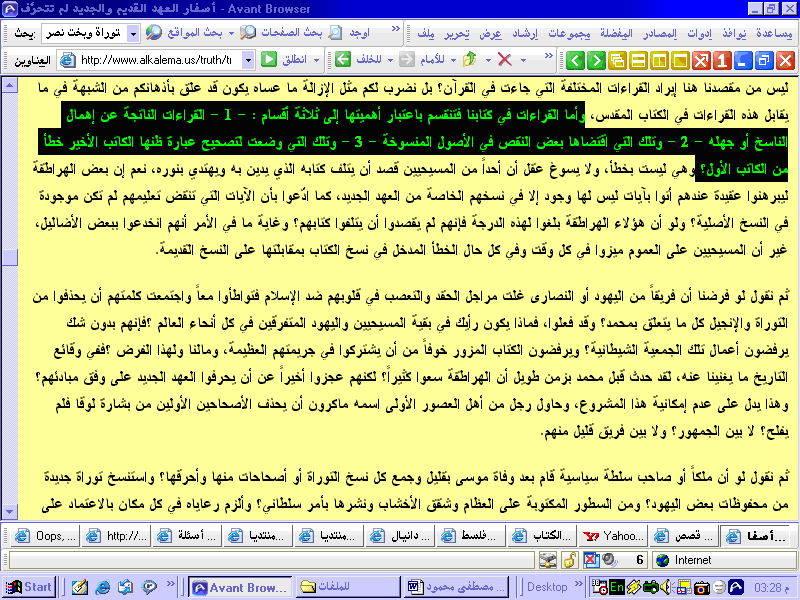This screenshot has width=800, height=600.
Task: Click the yellow Cascade windows icon
Action: (x=616, y=60)
